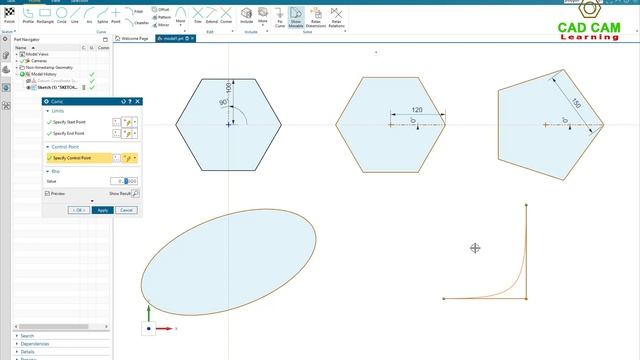Open point dialog for Specify End Point
Screen dimensions: 640x360
(116, 133)
